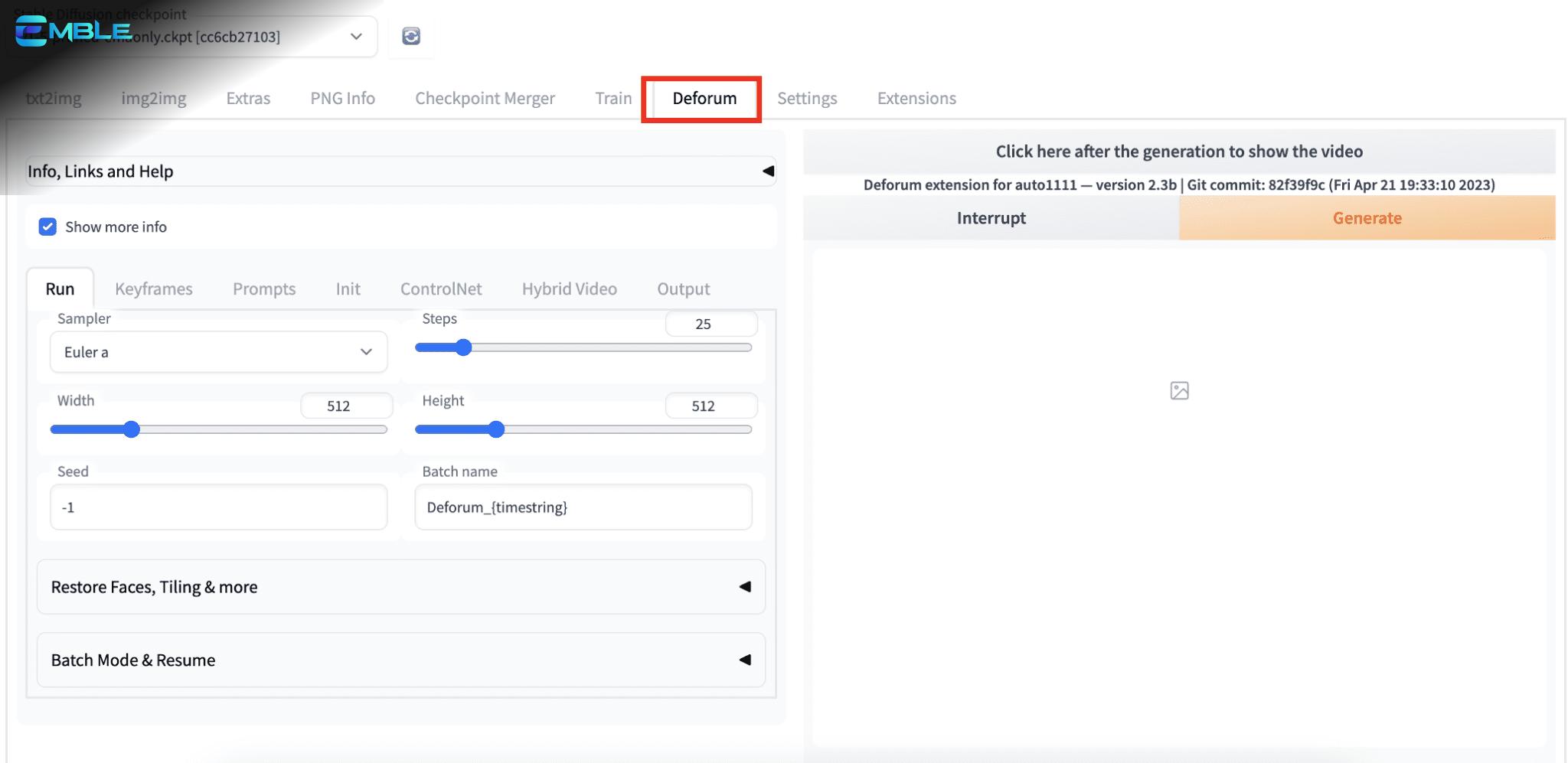Screen dimensions: 1568x763
Task: Open the Hybrid Video sub-tab
Action: [570, 289]
